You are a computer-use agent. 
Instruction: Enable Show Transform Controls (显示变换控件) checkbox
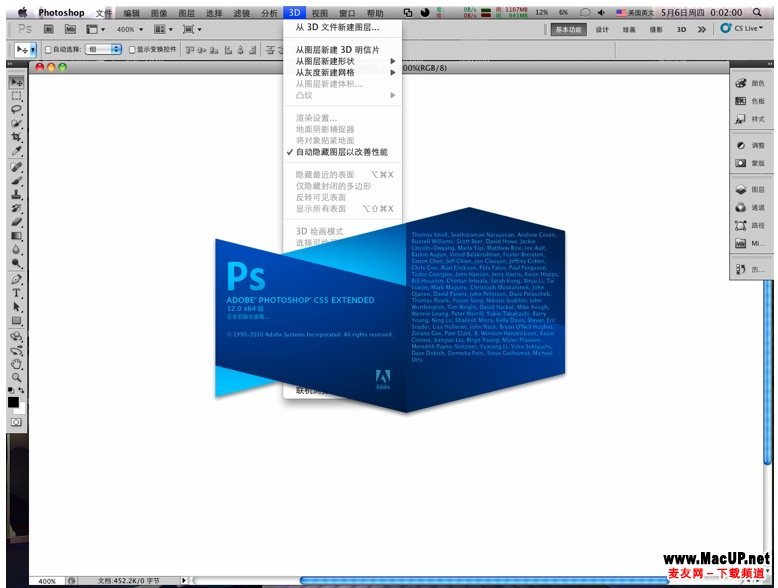click(132, 50)
